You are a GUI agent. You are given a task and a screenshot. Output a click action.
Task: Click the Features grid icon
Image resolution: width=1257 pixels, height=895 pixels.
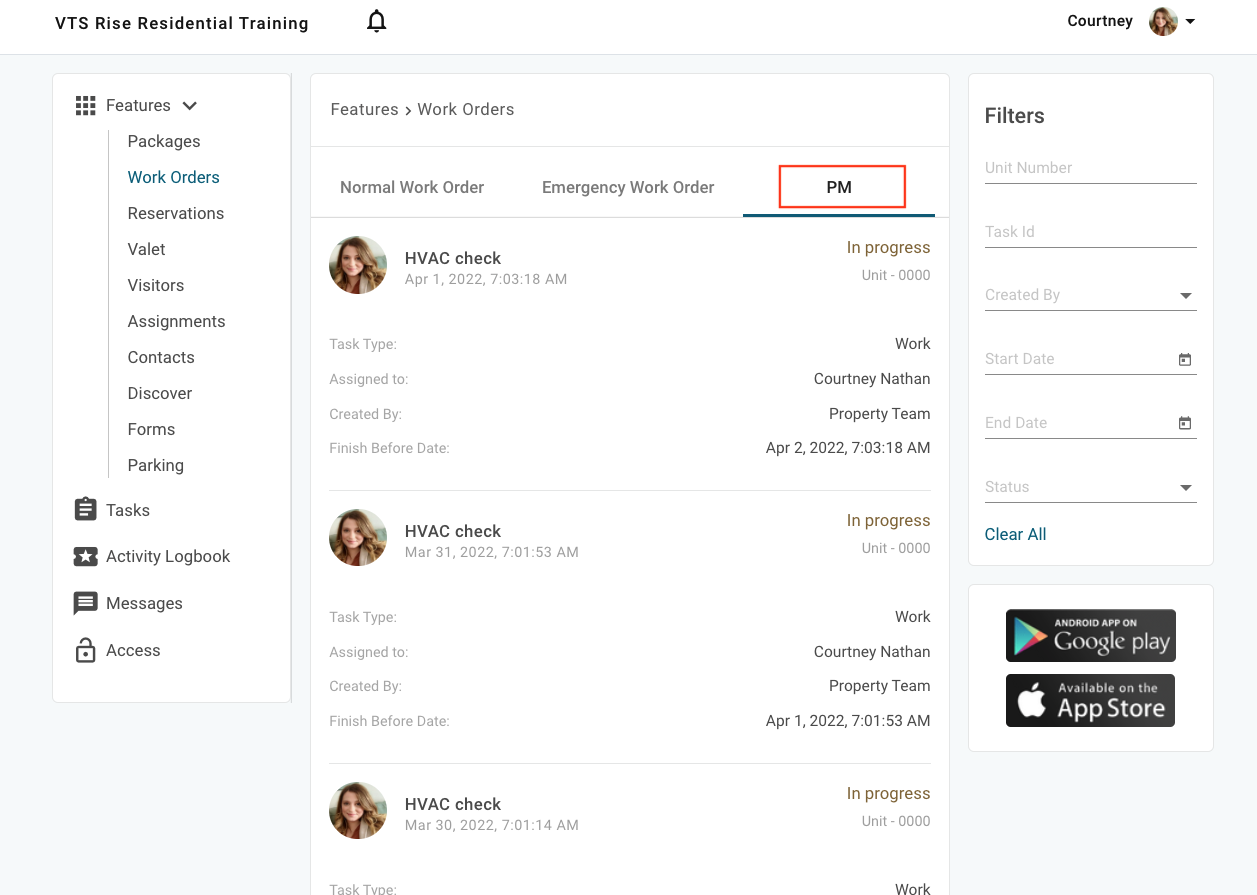coord(86,106)
